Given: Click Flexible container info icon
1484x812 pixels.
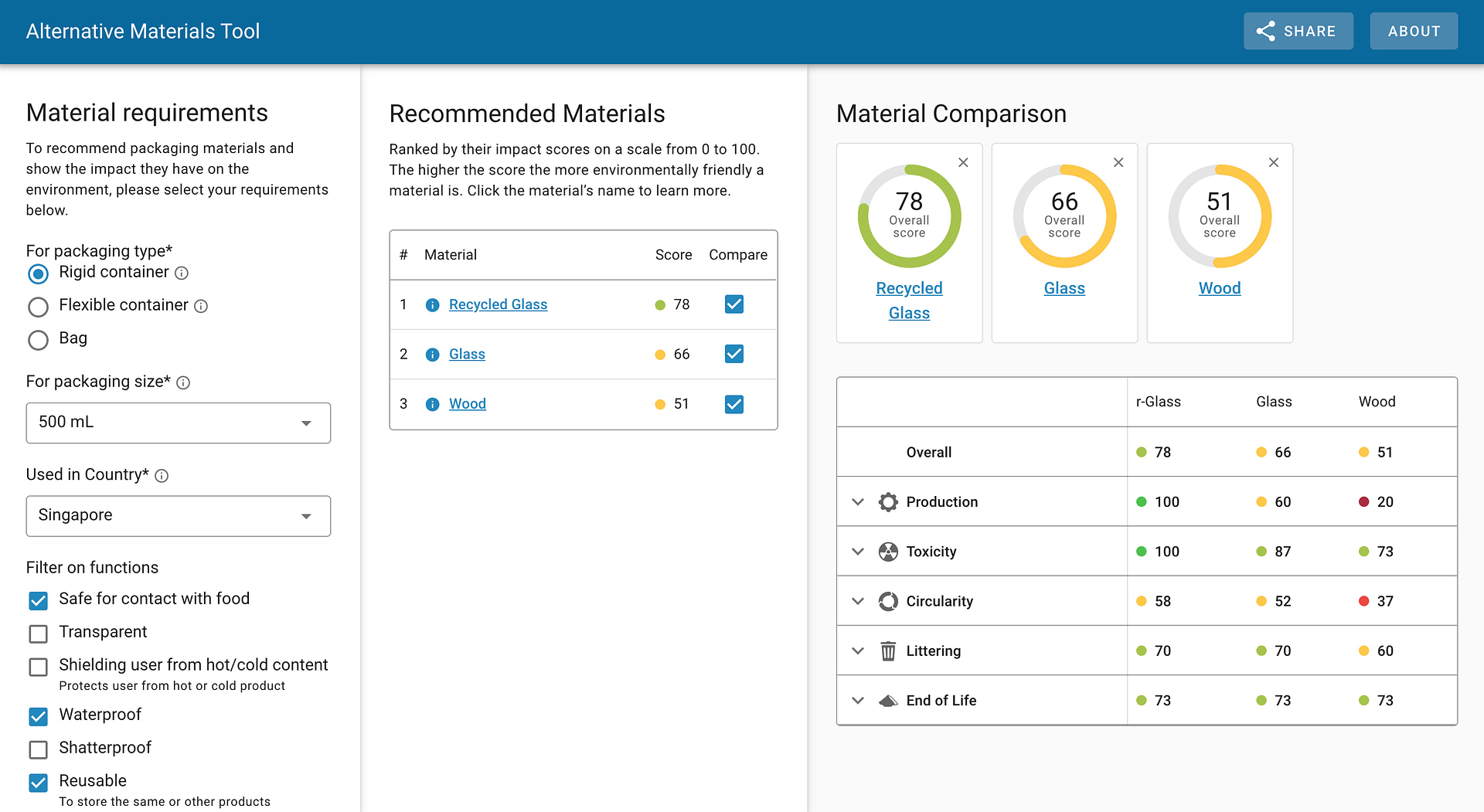Looking at the screenshot, I should tap(201, 306).
